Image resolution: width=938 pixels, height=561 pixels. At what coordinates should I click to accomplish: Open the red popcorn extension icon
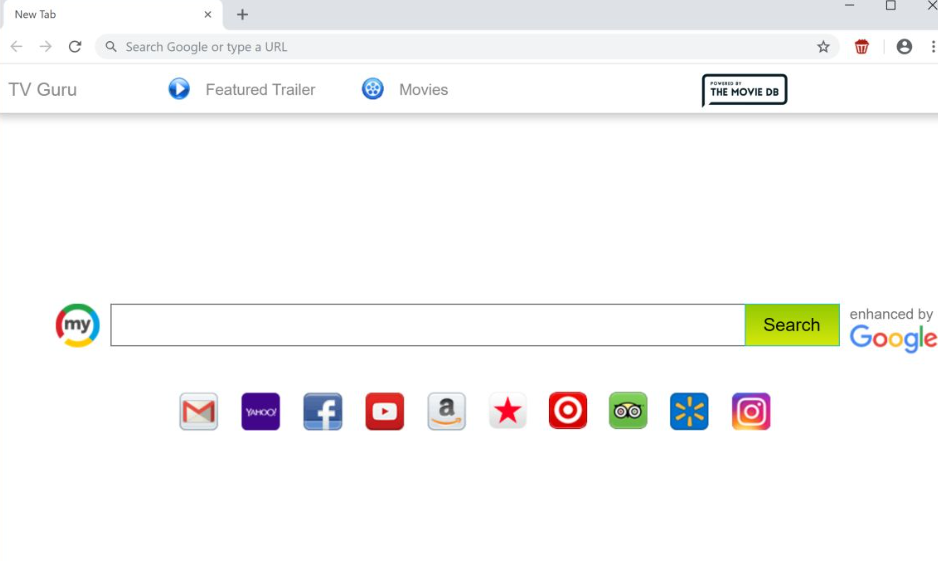click(861, 47)
